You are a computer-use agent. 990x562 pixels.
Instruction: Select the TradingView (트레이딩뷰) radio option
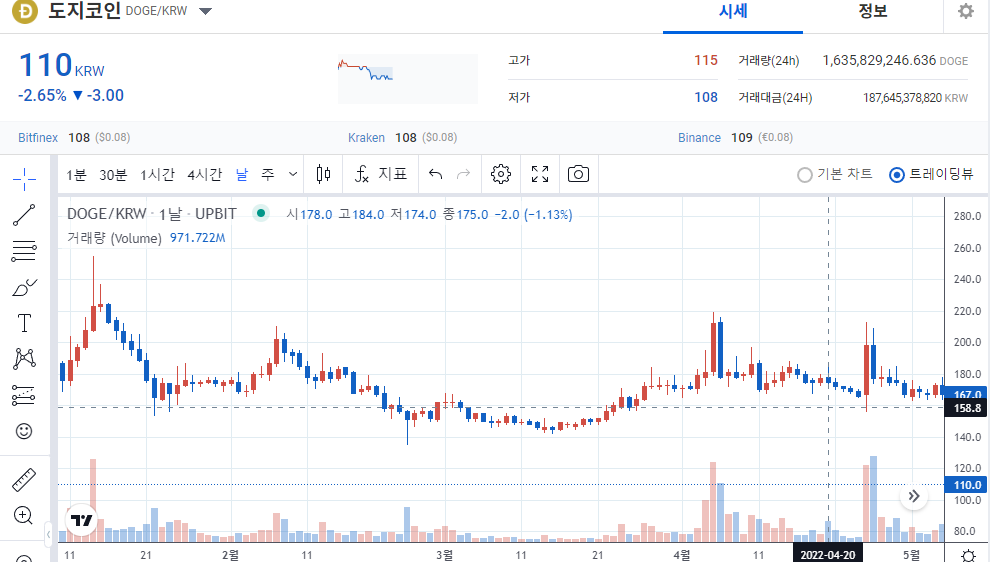(931, 174)
